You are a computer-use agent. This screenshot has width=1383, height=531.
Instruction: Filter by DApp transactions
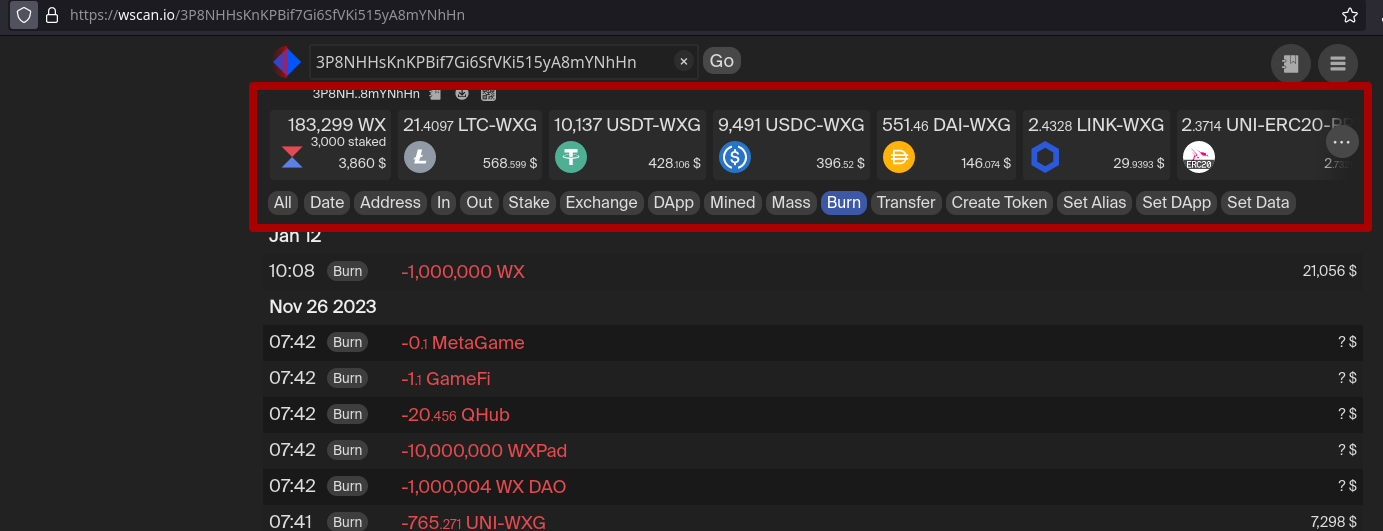(674, 203)
